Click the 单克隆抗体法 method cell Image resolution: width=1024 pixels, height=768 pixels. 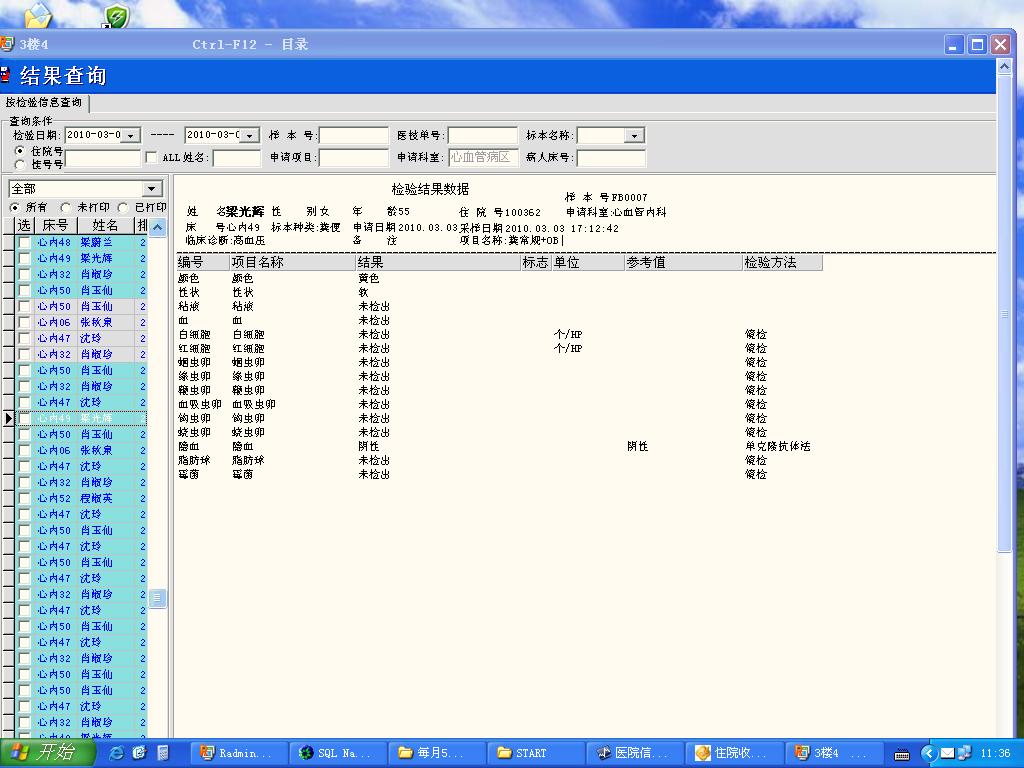click(x=777, y=447)
